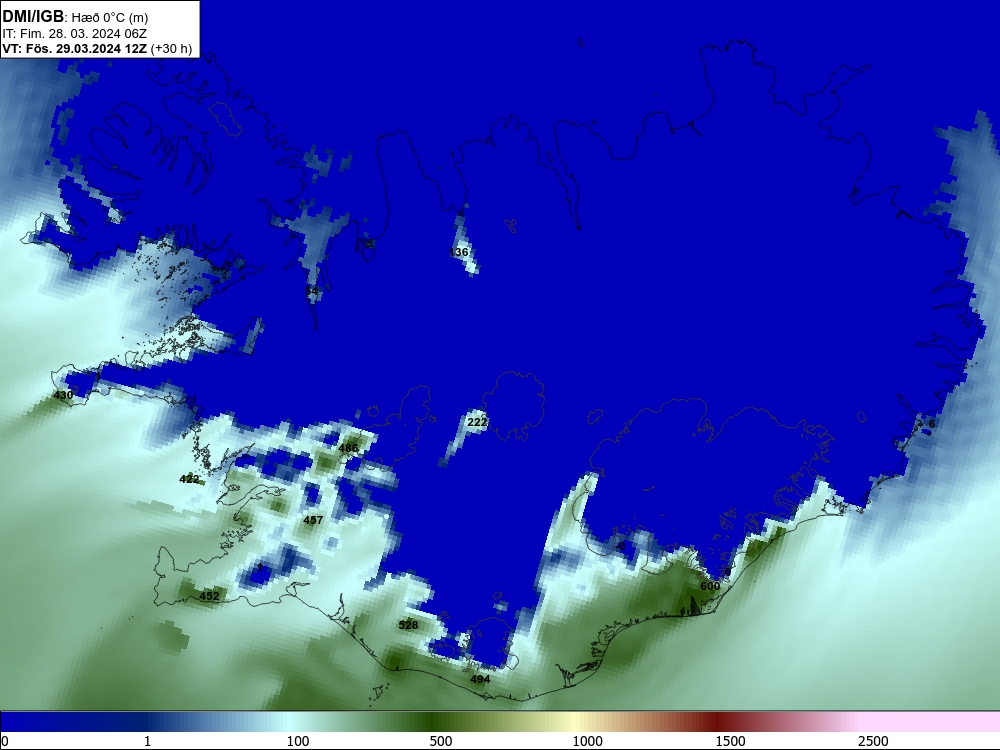Click the '(+30 h)' forecast offset text
Viewport: 1000px width, 750px height.
pos(172,48)
